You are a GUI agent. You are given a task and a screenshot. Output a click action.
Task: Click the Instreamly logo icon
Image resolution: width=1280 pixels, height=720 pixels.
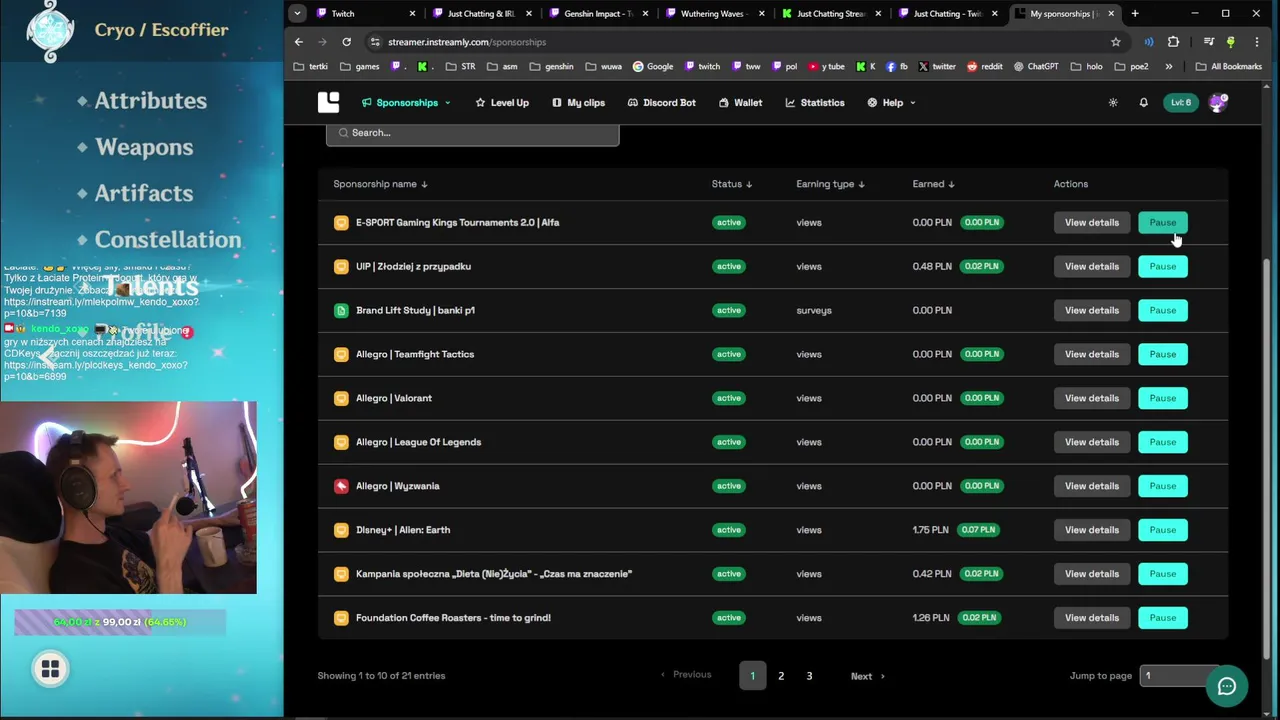coord(328,102)
